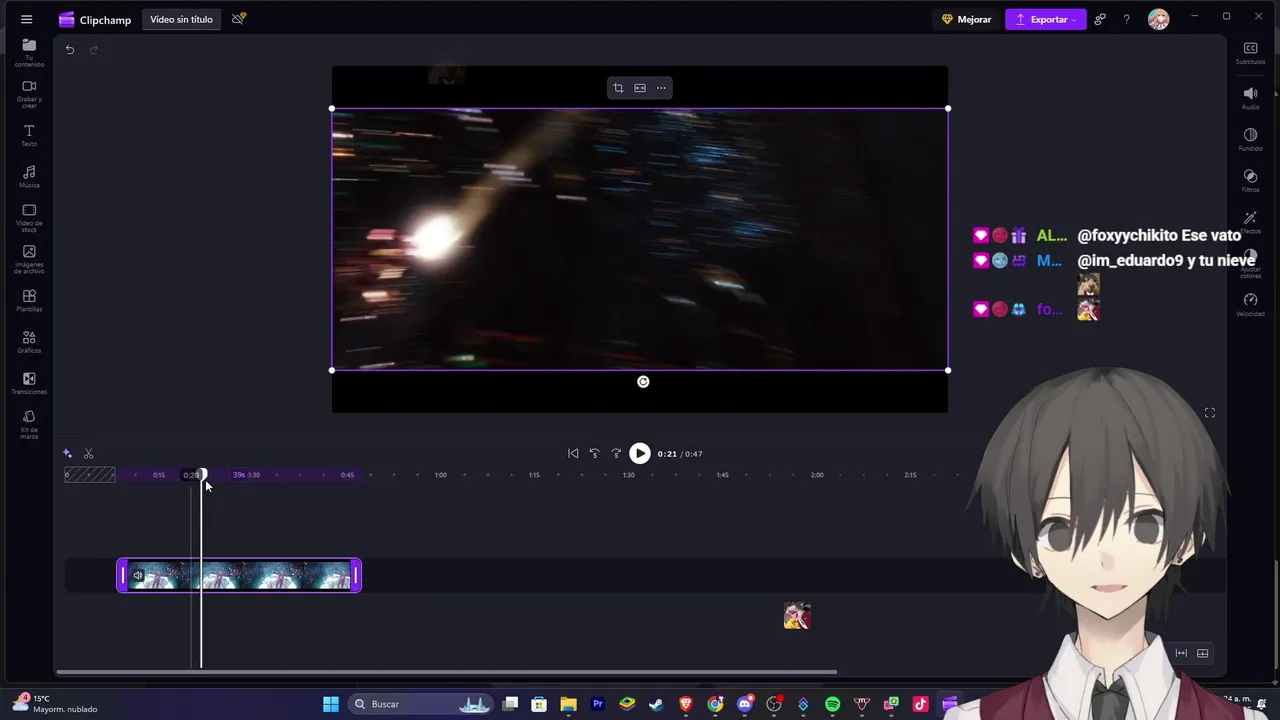Select the video clip on the timeline
This screenshot has width=1280, height=720.
tap(239, 576)
